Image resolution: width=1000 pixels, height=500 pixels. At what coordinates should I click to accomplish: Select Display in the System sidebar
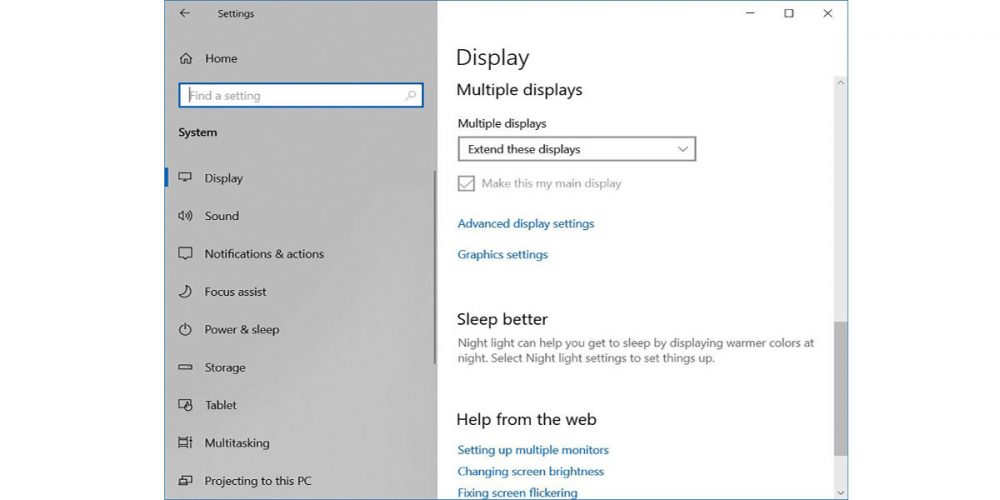tap(223, 178)
